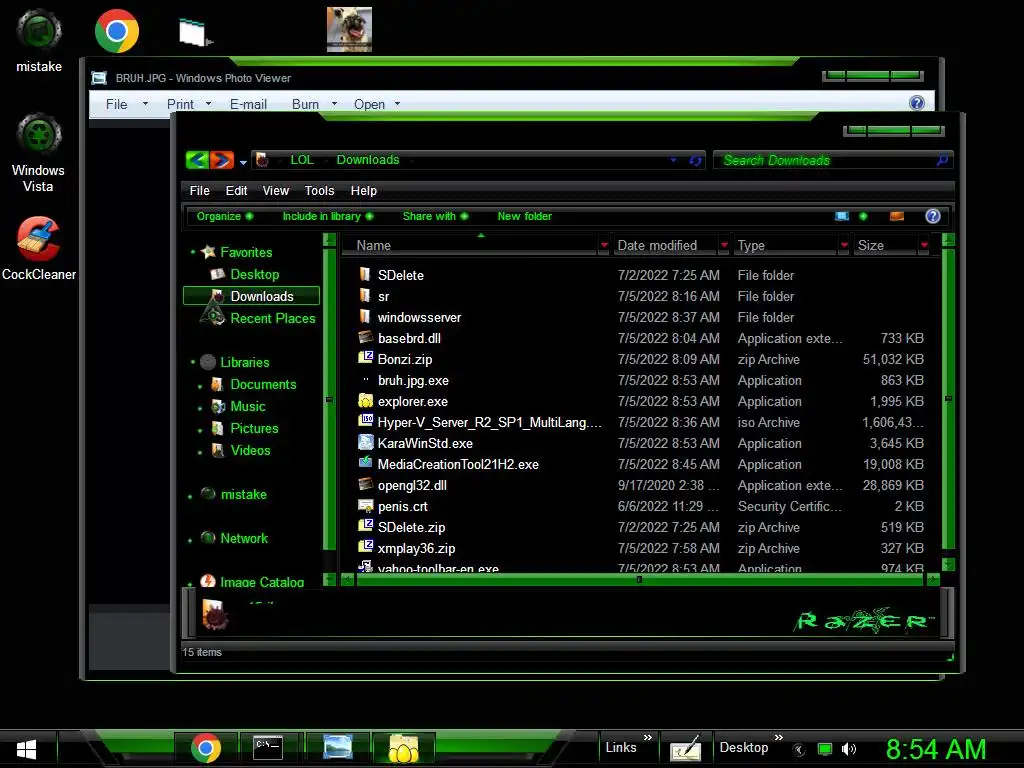Select Recent Places in navigation pane
The image size is (1024, 768).
273,318
